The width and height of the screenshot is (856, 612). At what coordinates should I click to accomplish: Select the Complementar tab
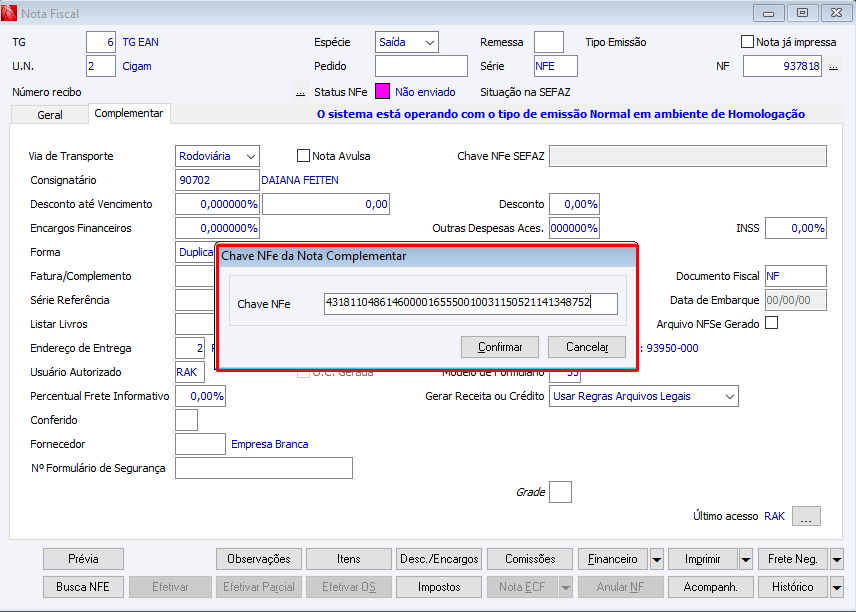pos(129,113)
